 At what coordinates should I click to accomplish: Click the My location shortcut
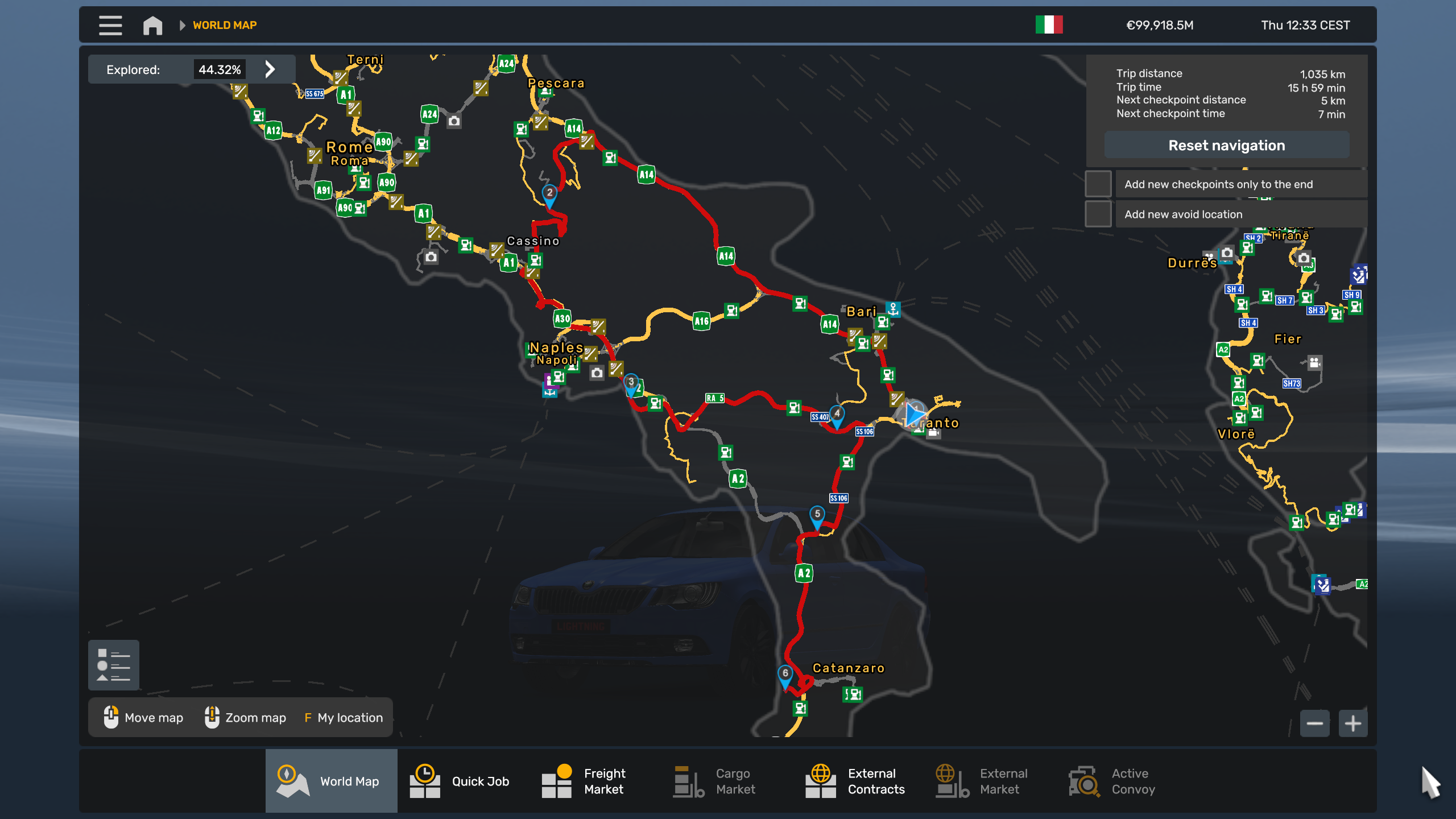tap(344, 718)
